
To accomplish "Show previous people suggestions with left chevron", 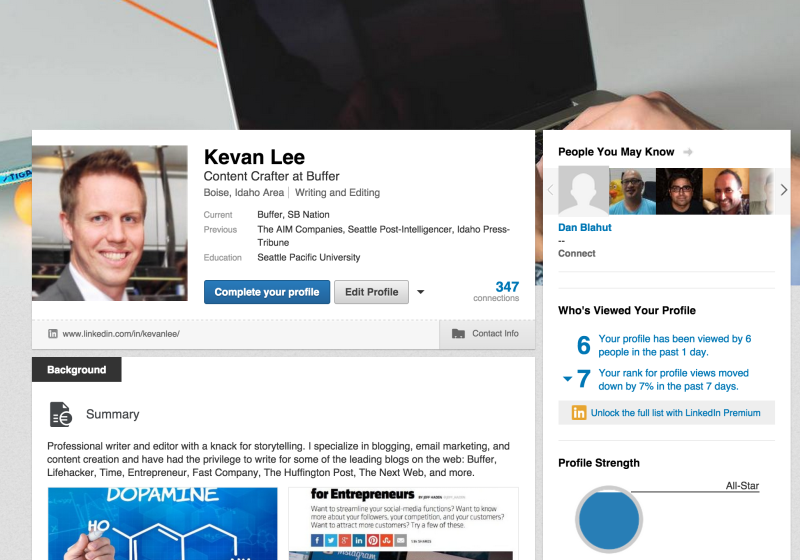I will click(x=551, y=190).
